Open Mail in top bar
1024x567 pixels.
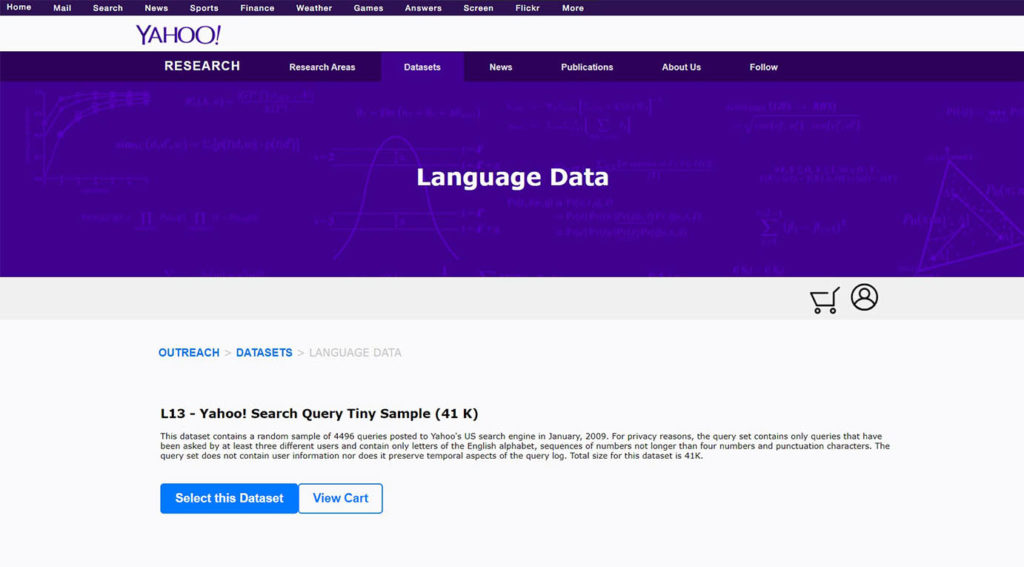(62, 8)
